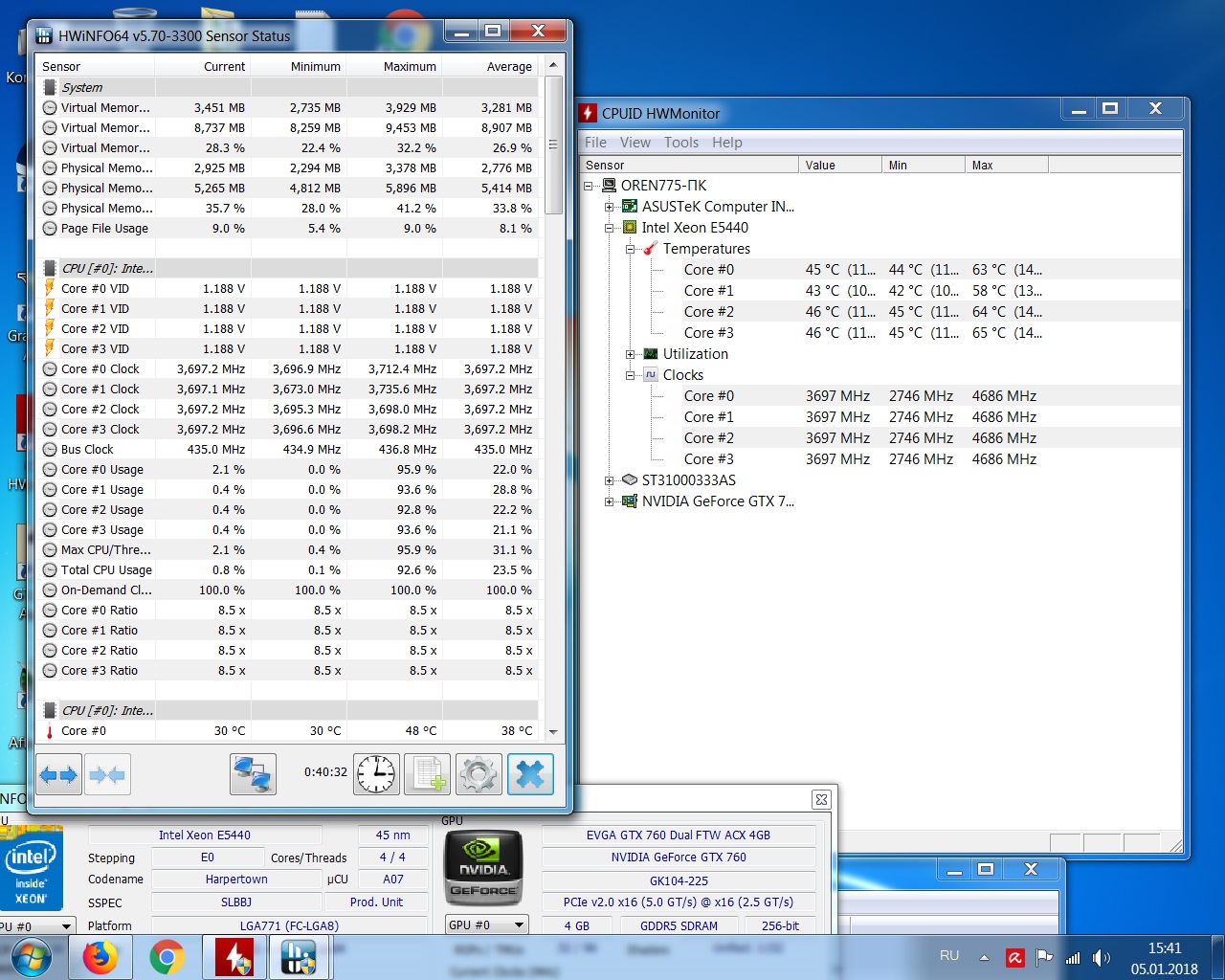Open the Tools menu in HWMonitor
1225x980 pixels.
click(x=681, y=143)
